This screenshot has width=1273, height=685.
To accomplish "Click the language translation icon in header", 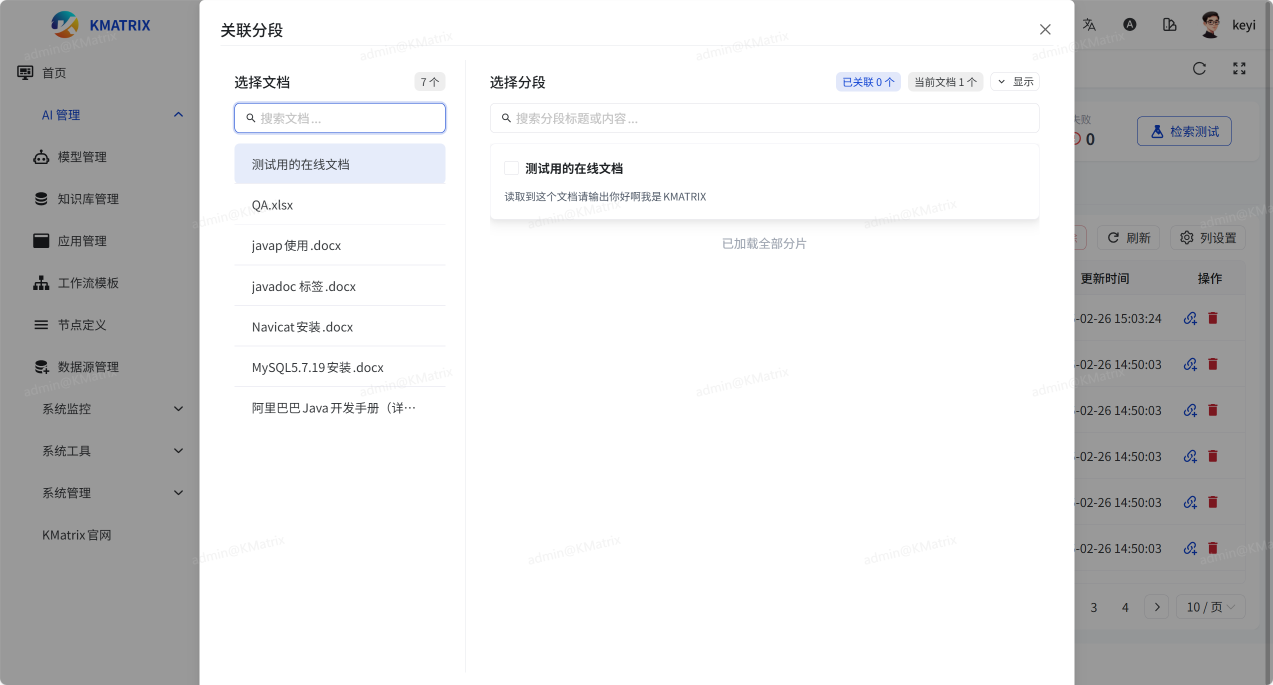I will [1090, 25].
